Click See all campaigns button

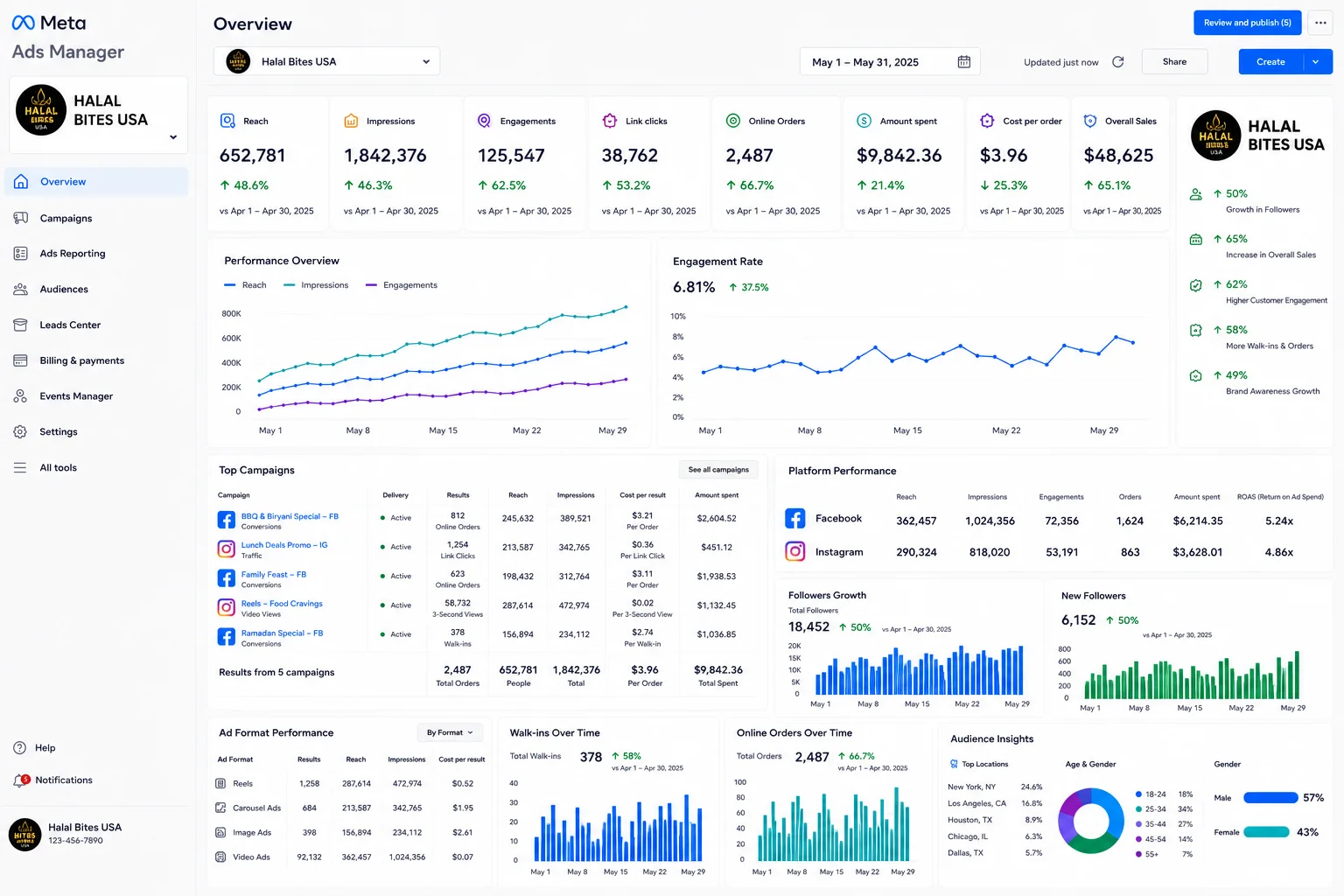[718, 470]
